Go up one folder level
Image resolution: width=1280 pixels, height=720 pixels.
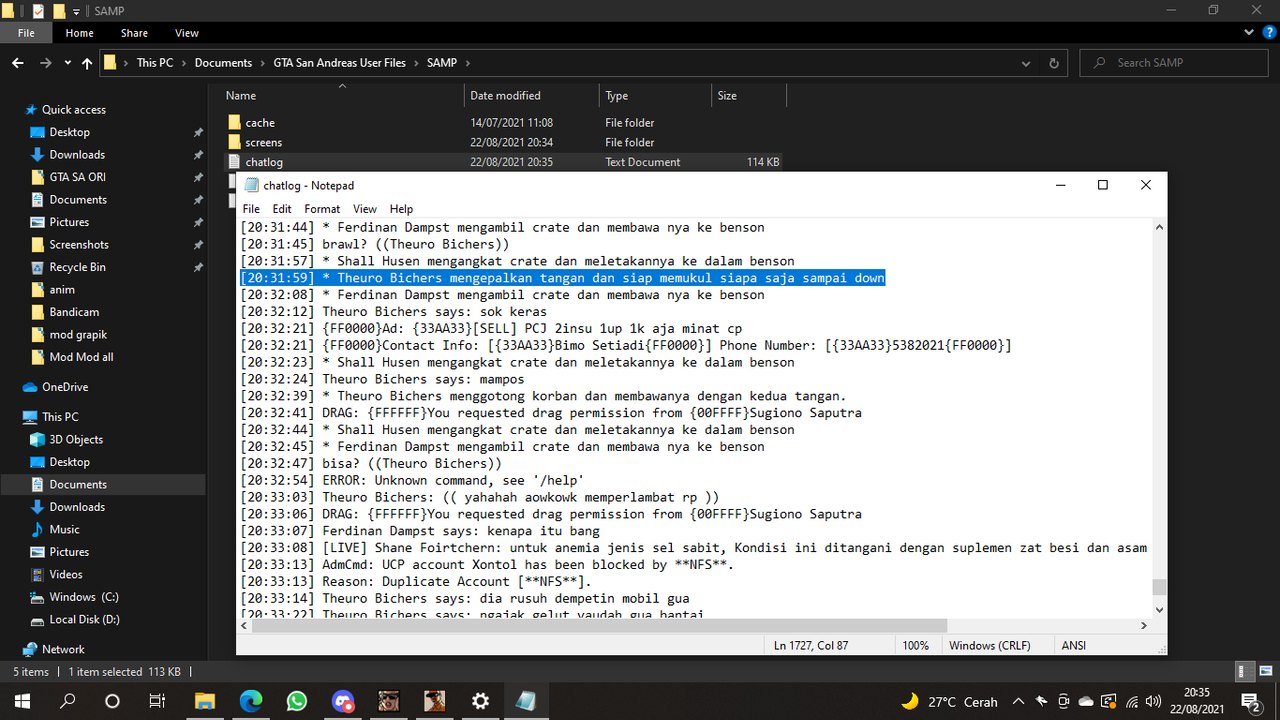(87, 63)
